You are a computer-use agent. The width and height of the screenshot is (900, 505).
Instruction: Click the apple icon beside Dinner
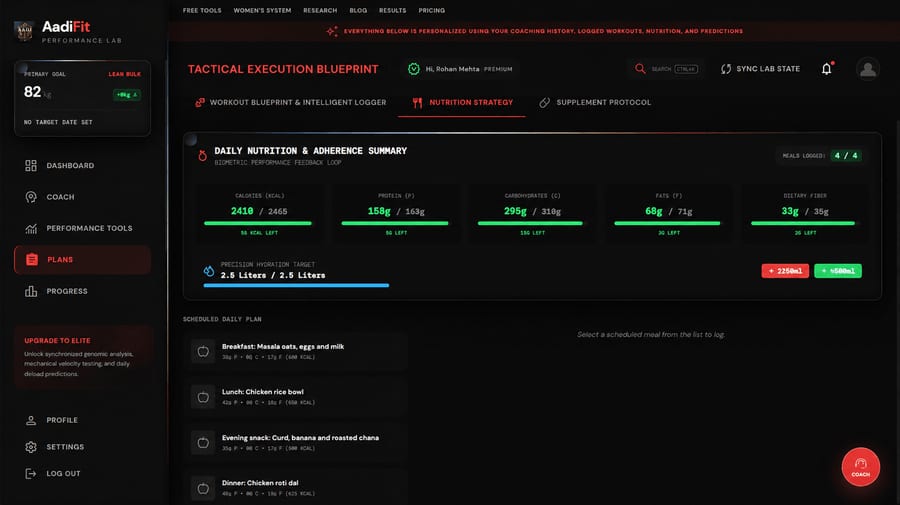[x=203, y=488]
